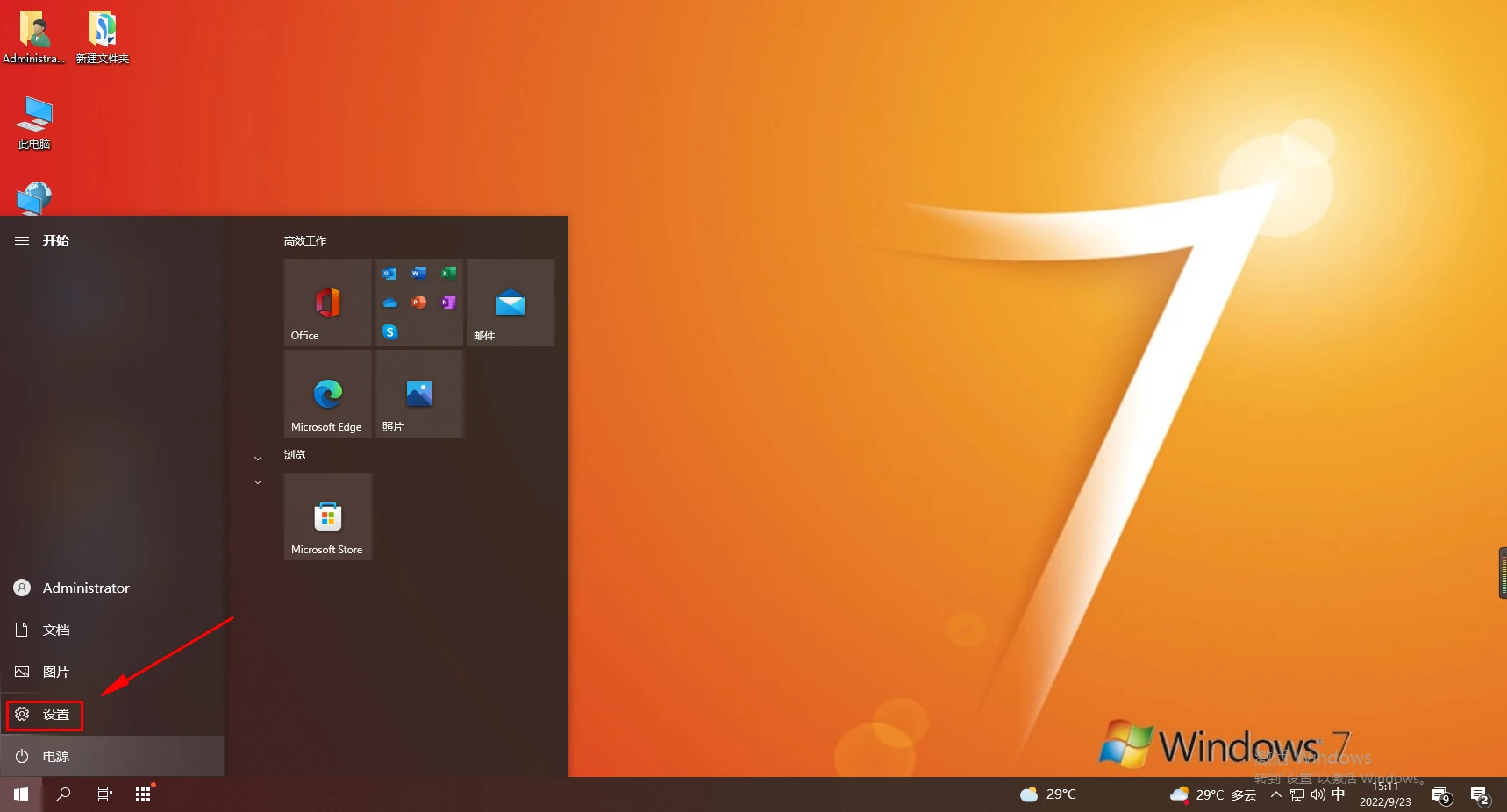1507x812 pixels.
Task: Open the Outlook small tile
Action: (390, 274)
